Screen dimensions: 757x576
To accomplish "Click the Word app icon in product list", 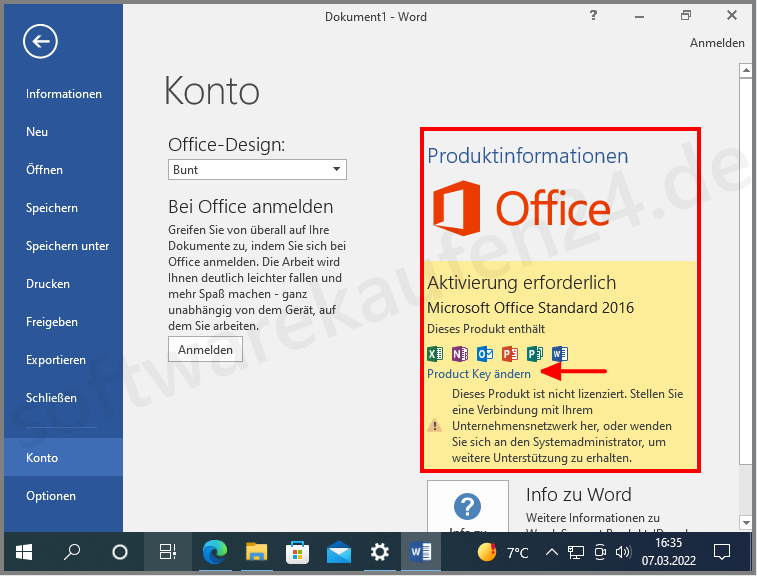I will click(x=560, y=354).
